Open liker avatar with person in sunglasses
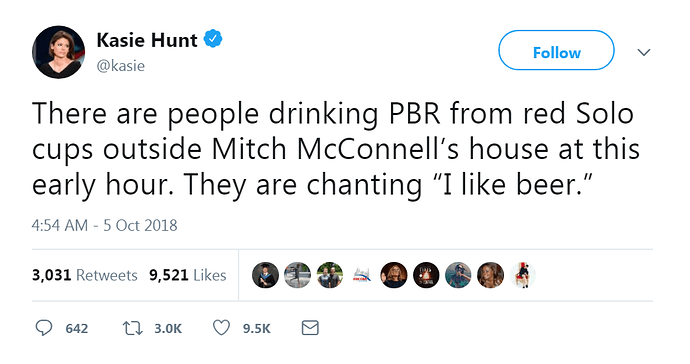This screenshot has height=364, width=690. 458,275
